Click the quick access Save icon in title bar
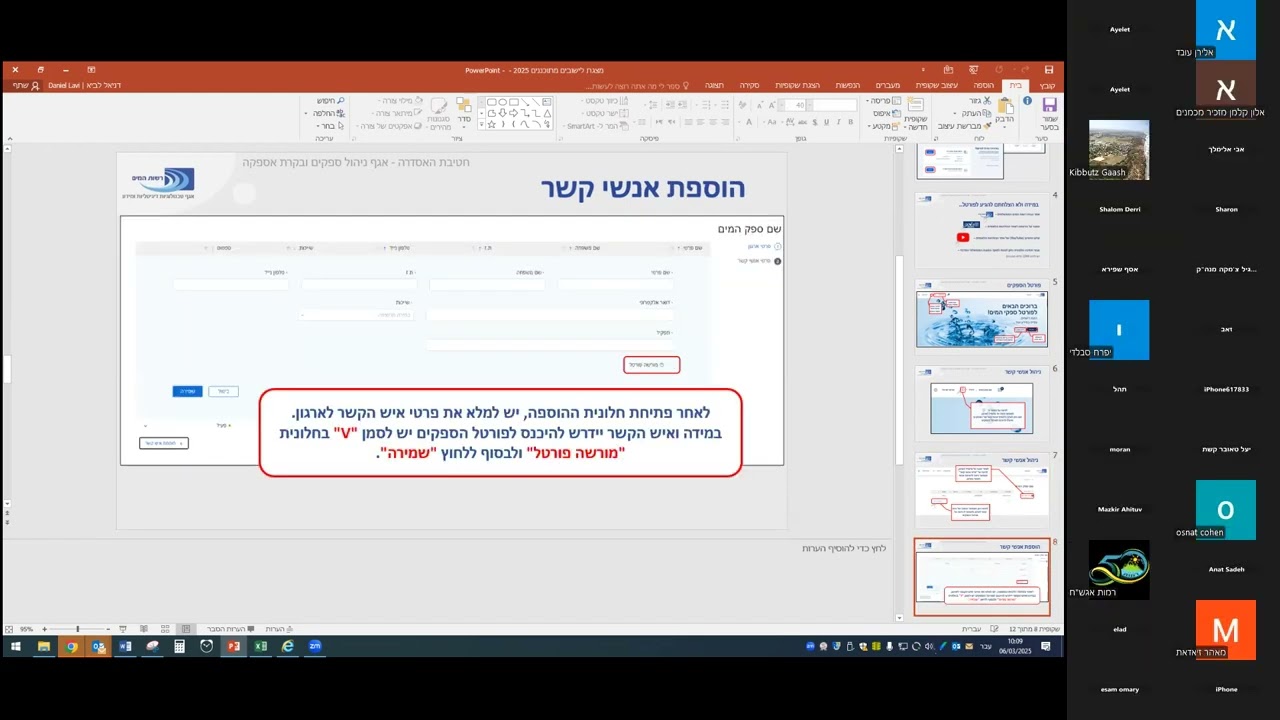This screenshot has width=1280, height=720. click(1049, 70)
